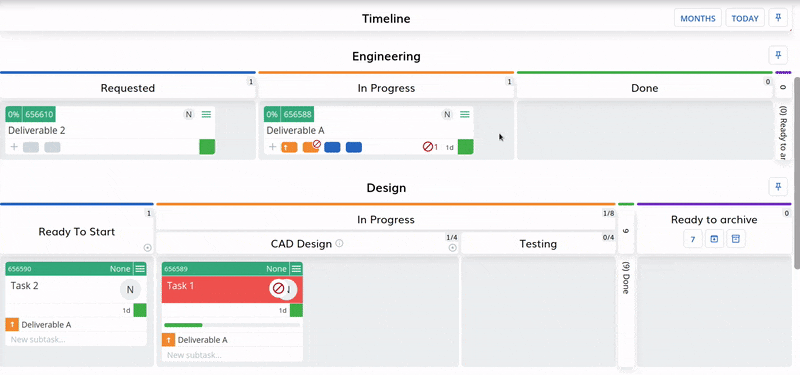Click the Engineering Done column header
Screen dimensions: 800x375
coord(645,88)
